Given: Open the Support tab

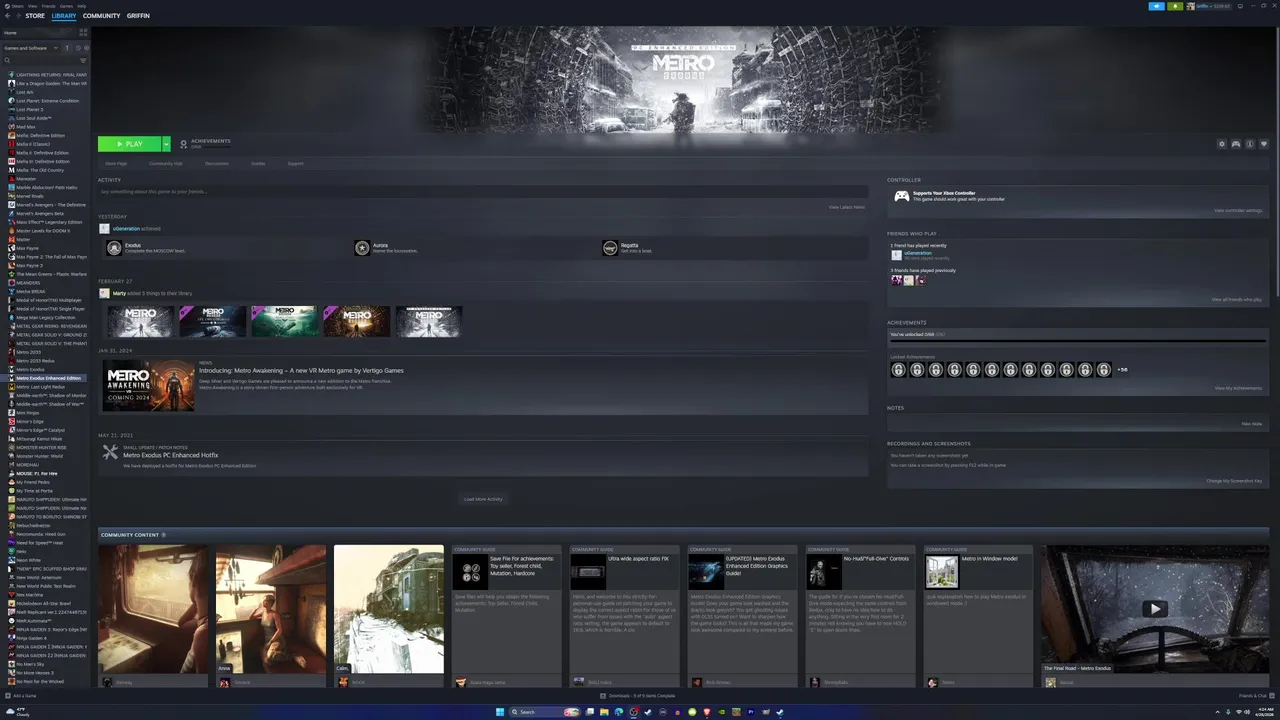Looking at the screenshot, I should [x=296, y=163].
